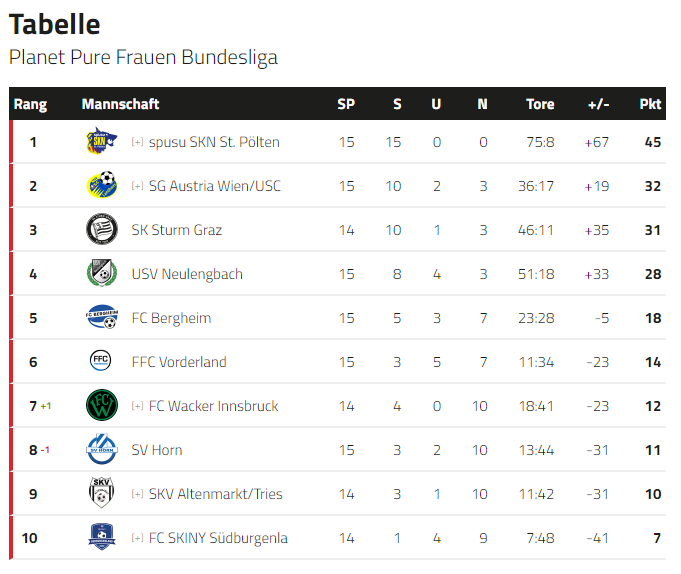Click the SV Horn club crest
681x574 pixels.
(102, 449)
